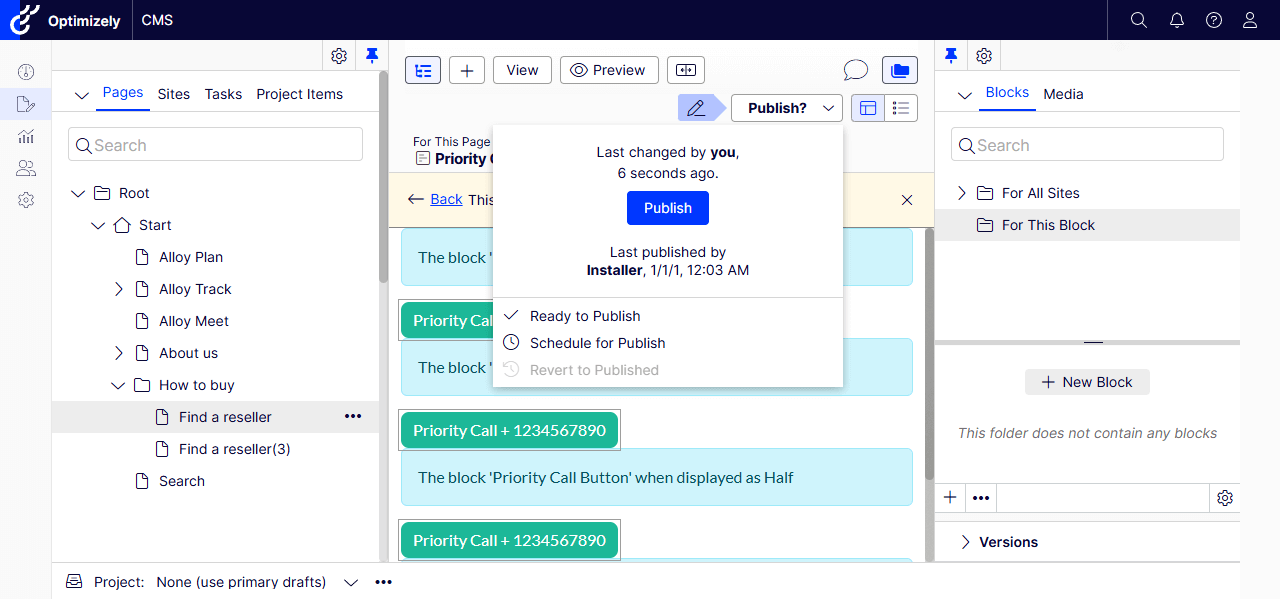
Task: Click the blue Publish button
Action: [667, 208]
